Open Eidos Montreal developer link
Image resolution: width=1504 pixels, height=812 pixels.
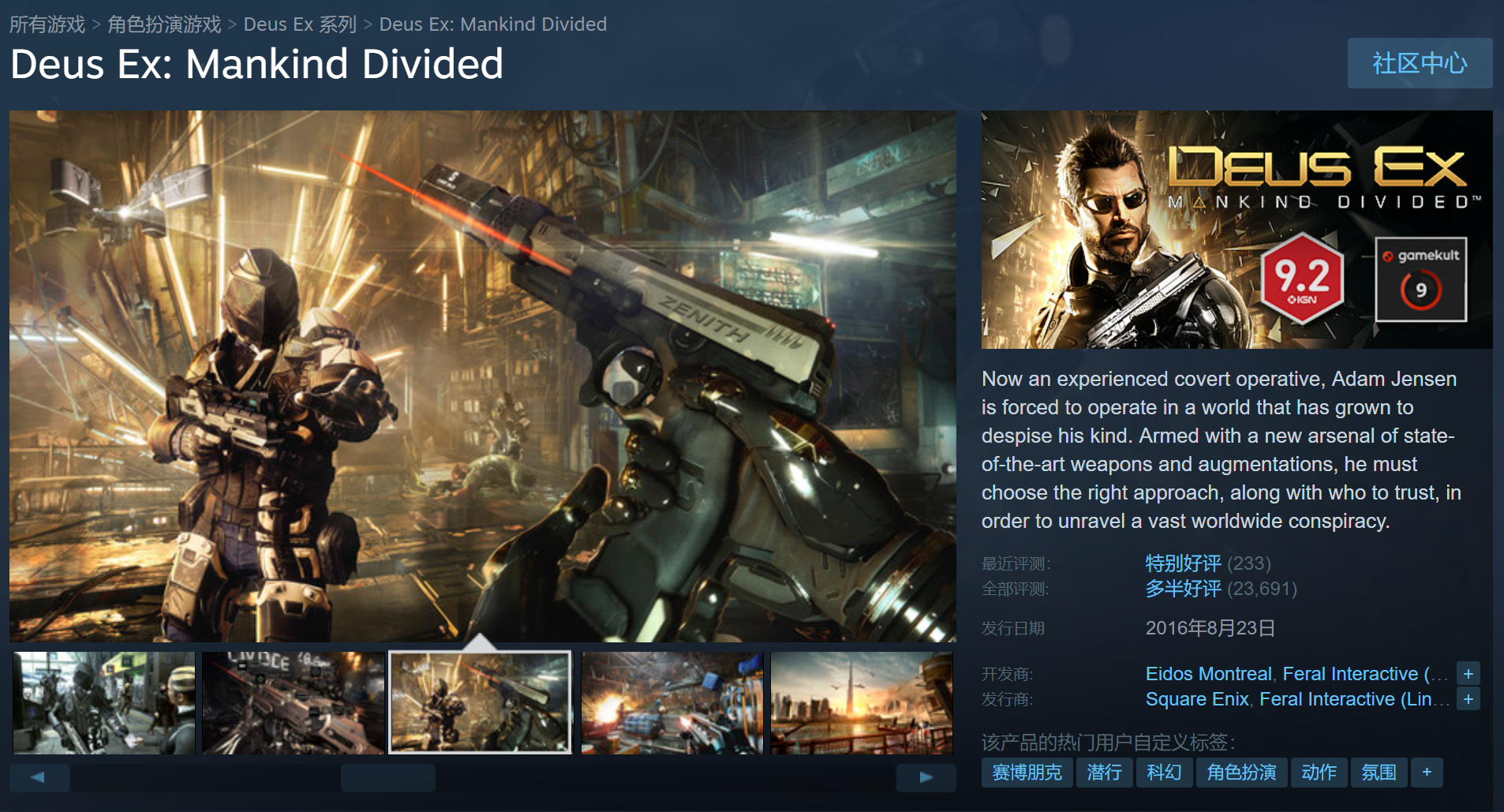pyautogui.click(x=1208, y=674)
